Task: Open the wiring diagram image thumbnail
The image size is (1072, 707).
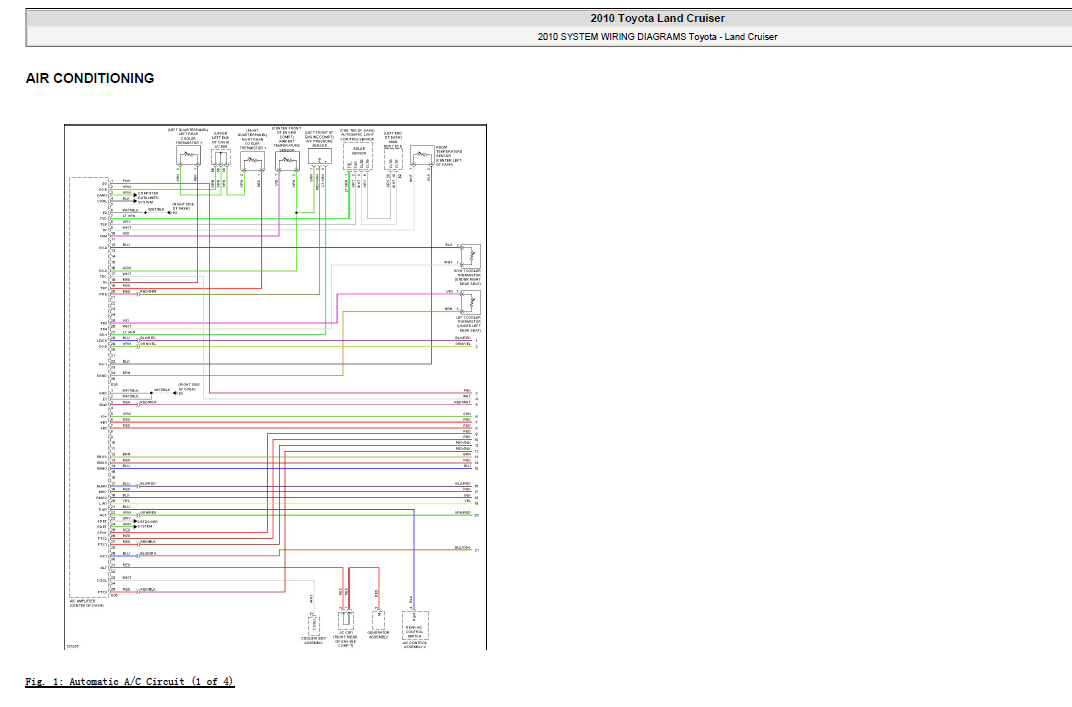Action: click(276, 387)
